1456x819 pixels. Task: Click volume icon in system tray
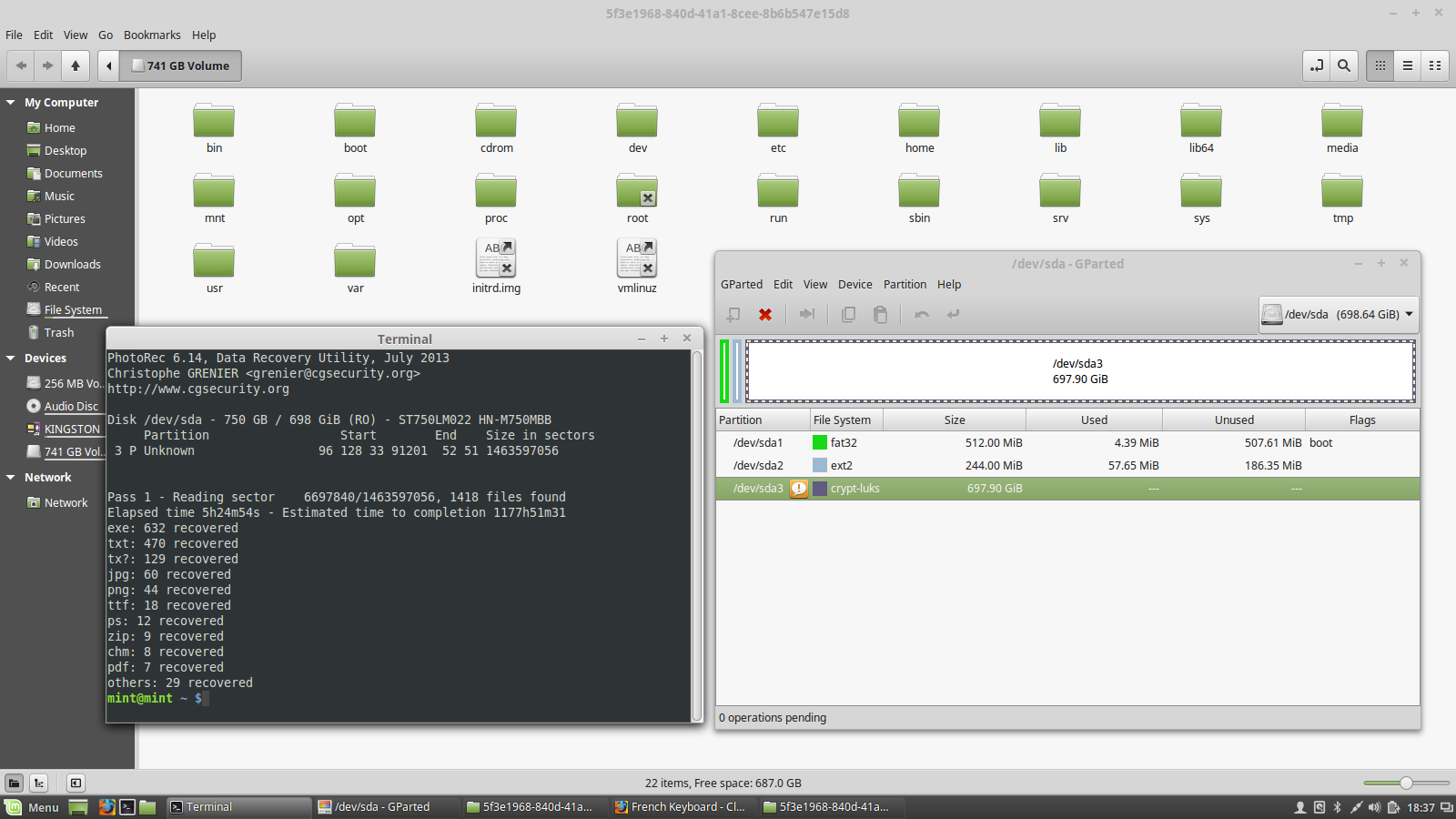coord(1374,807)
